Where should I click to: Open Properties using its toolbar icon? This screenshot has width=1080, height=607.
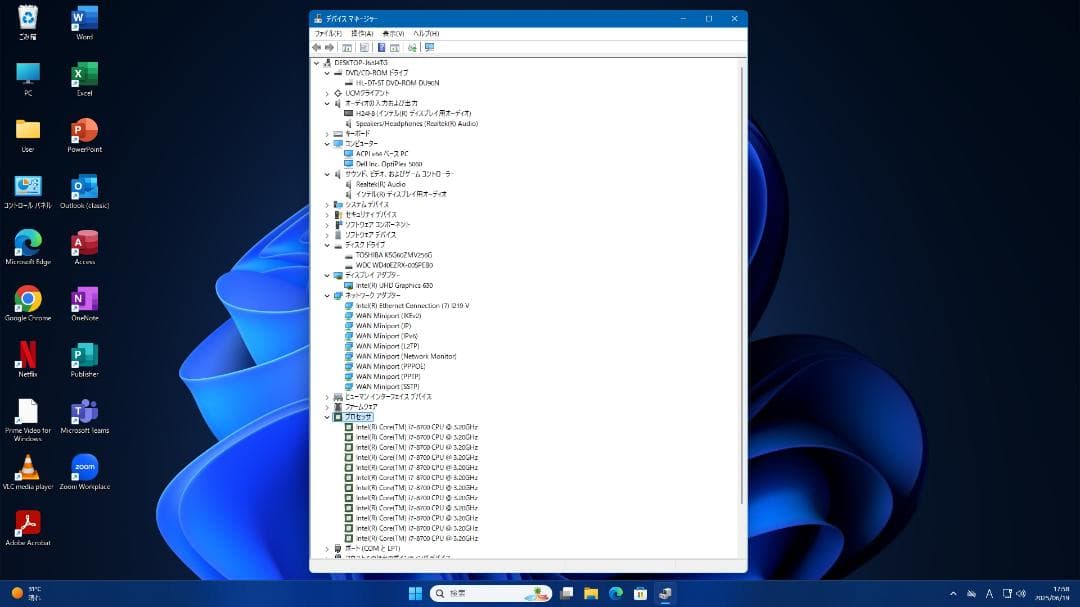pos(364,47)
